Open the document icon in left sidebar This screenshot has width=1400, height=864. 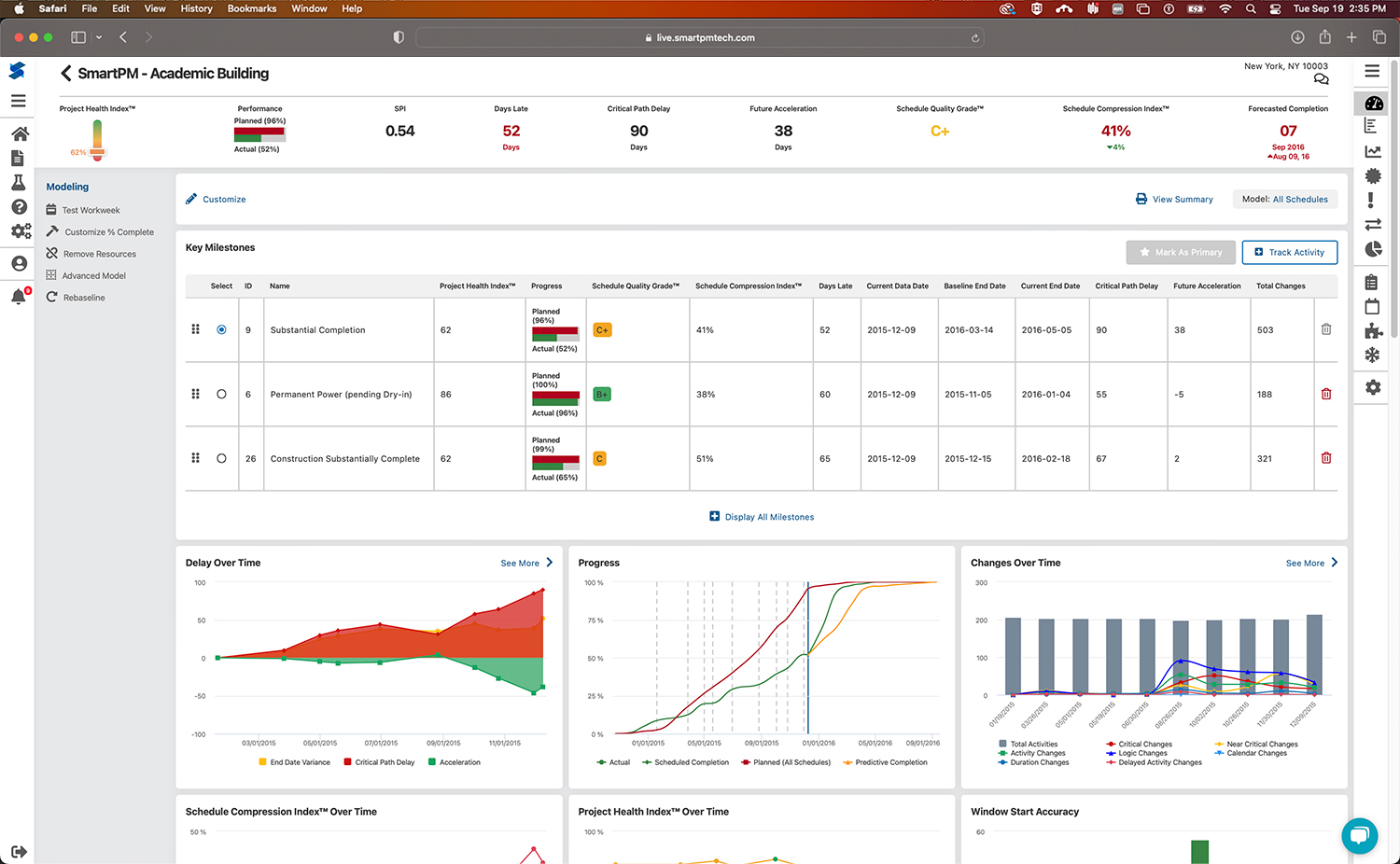click(x=18, y=159)
